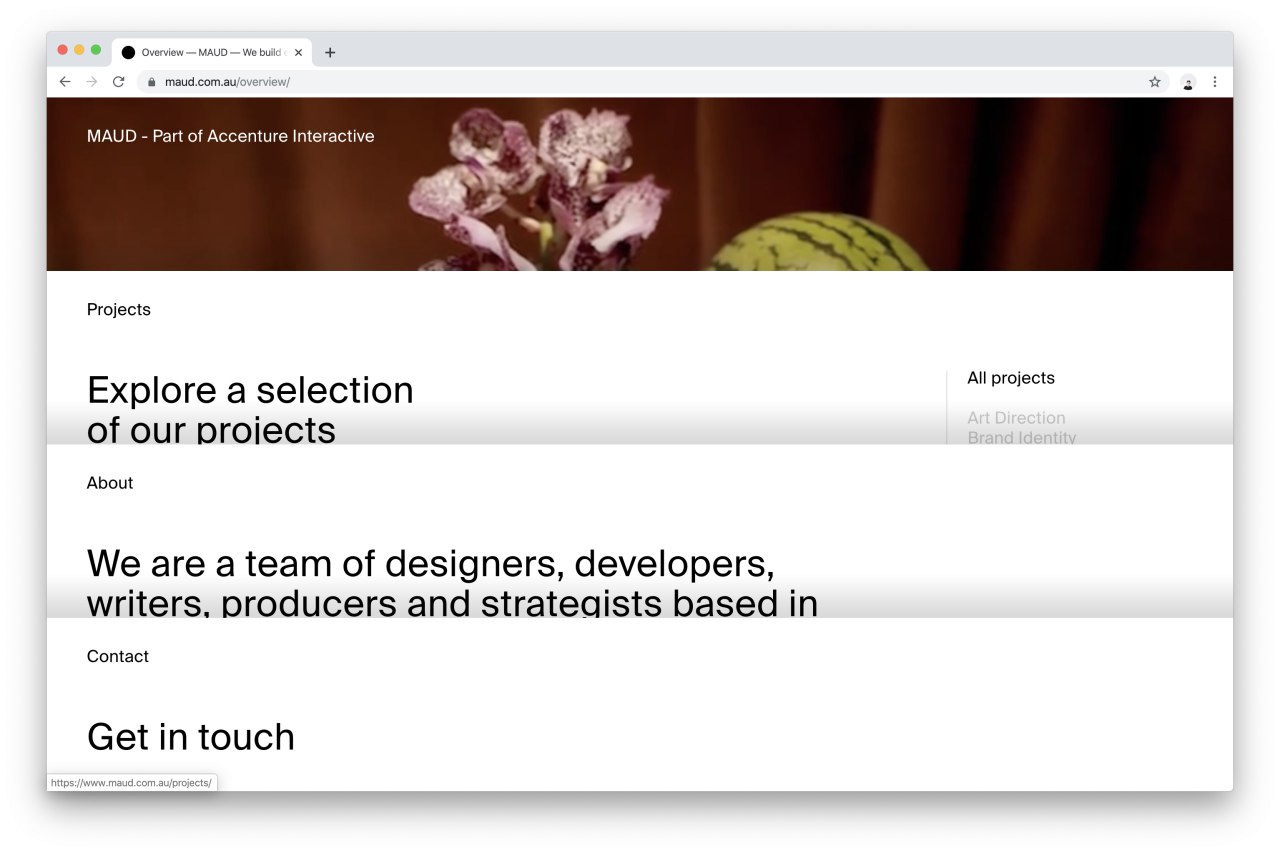Open the Projects section label

pyautogui.click(x=119, y=310)
